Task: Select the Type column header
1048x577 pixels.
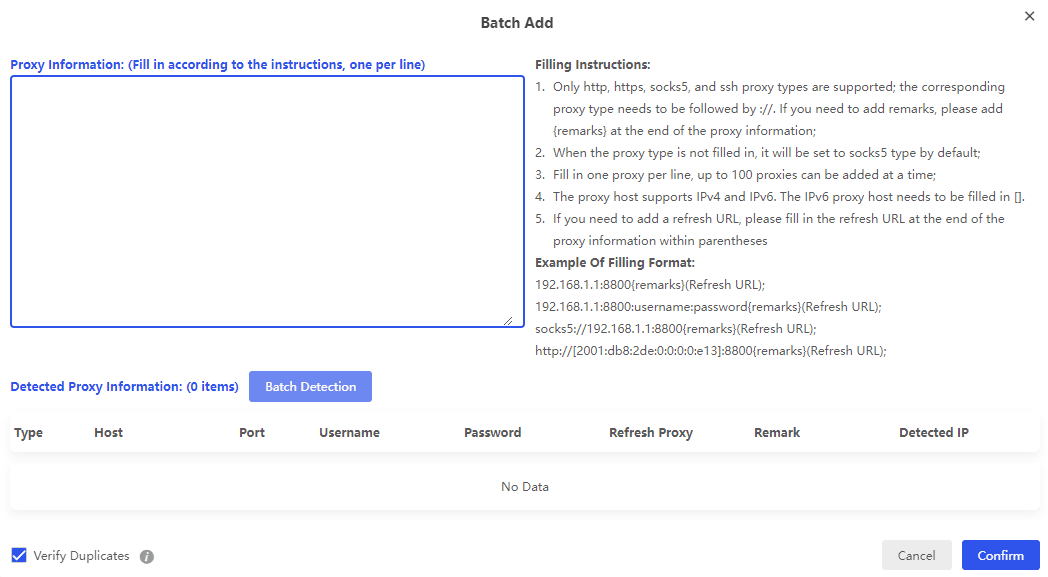Action: coord(29,433)
